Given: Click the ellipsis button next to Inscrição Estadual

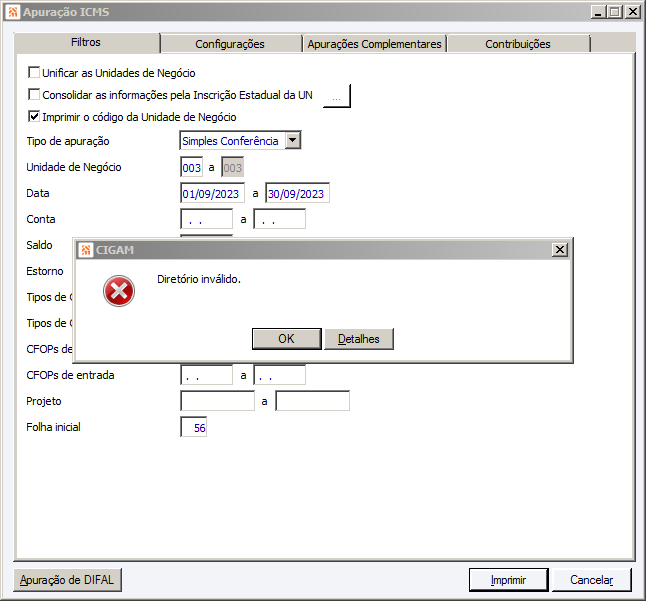Looking at the screenshot, I should (x=337, y=96).
